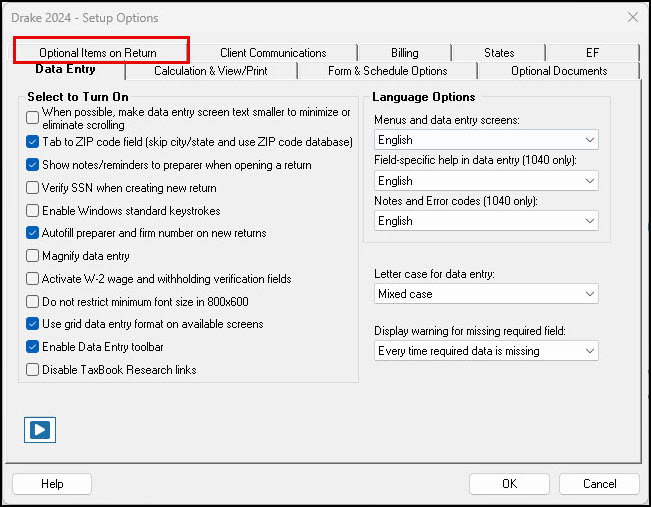Click the blue play video icon
651x507 pixels.
tap(40, 430)
